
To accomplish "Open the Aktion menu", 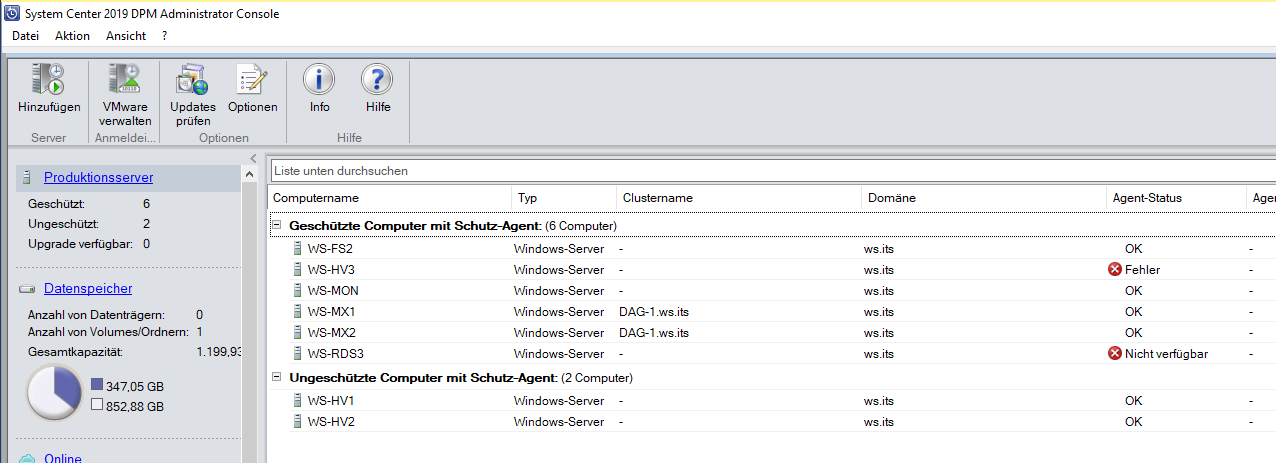I will [x=72, y=36].
